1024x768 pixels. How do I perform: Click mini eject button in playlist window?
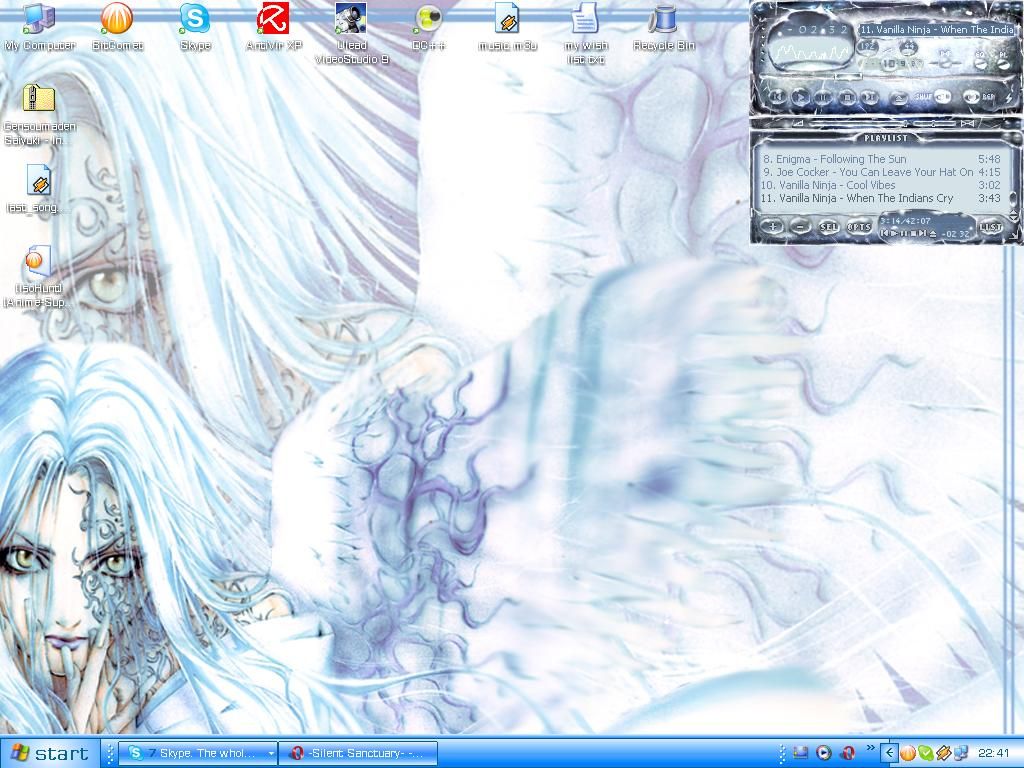click(x=933, y=233)
